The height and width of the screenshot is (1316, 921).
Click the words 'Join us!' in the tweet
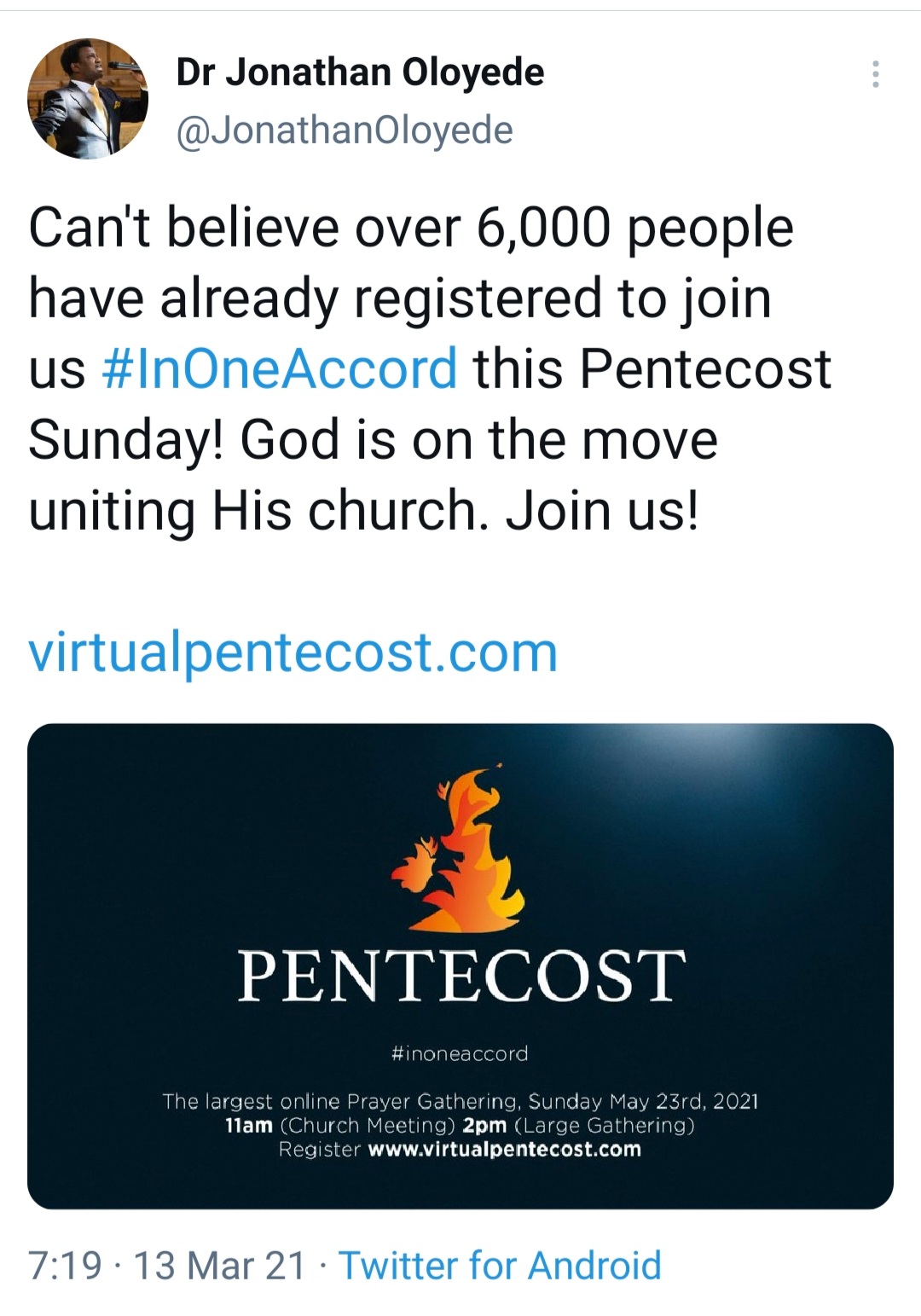[602, 511]
